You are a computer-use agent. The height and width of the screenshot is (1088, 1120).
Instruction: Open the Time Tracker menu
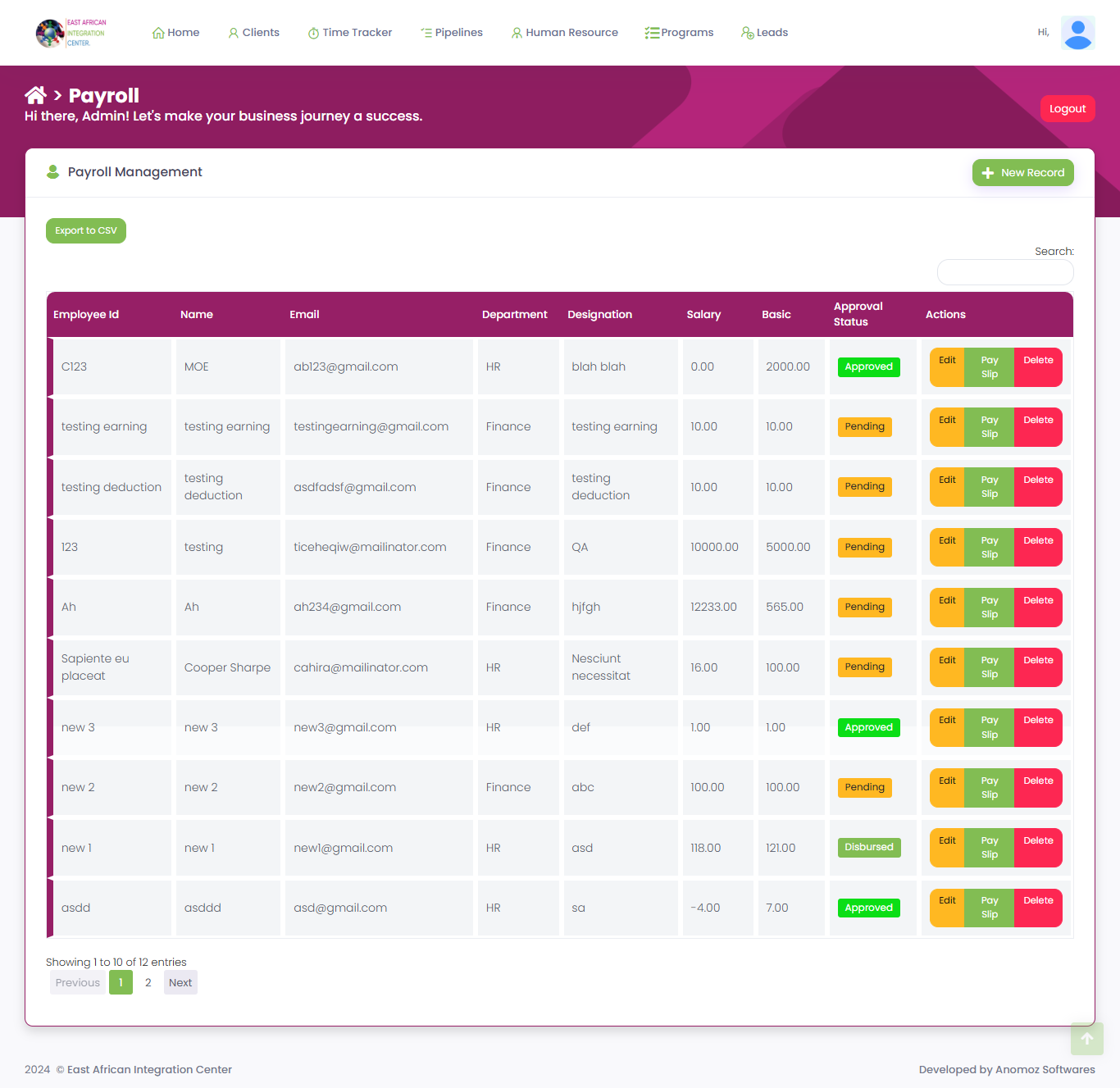350,33
